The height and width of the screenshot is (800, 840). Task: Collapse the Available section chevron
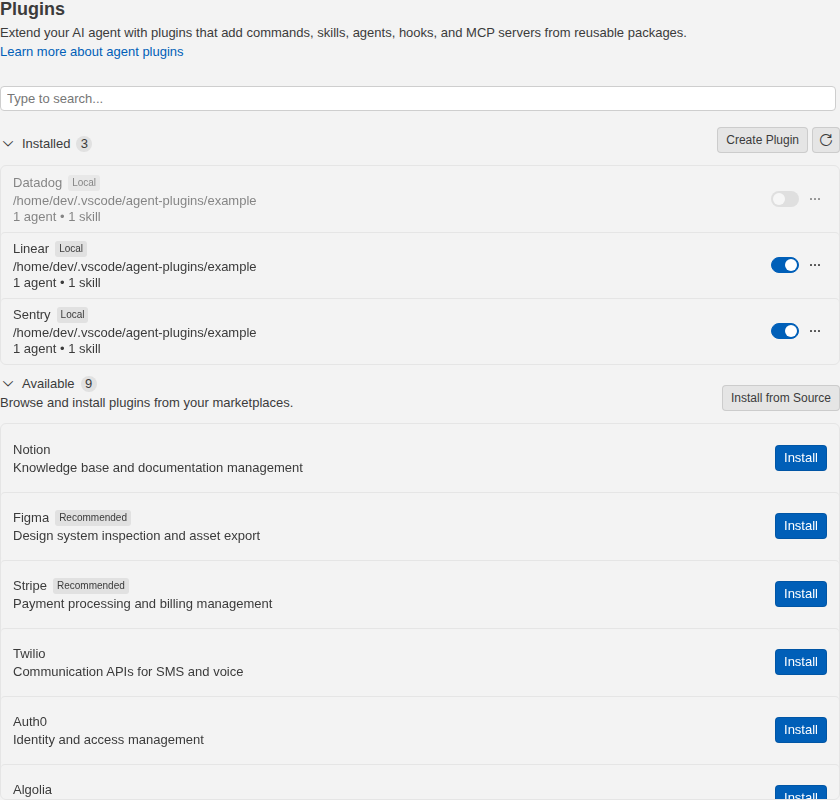[x=8, y=384]
